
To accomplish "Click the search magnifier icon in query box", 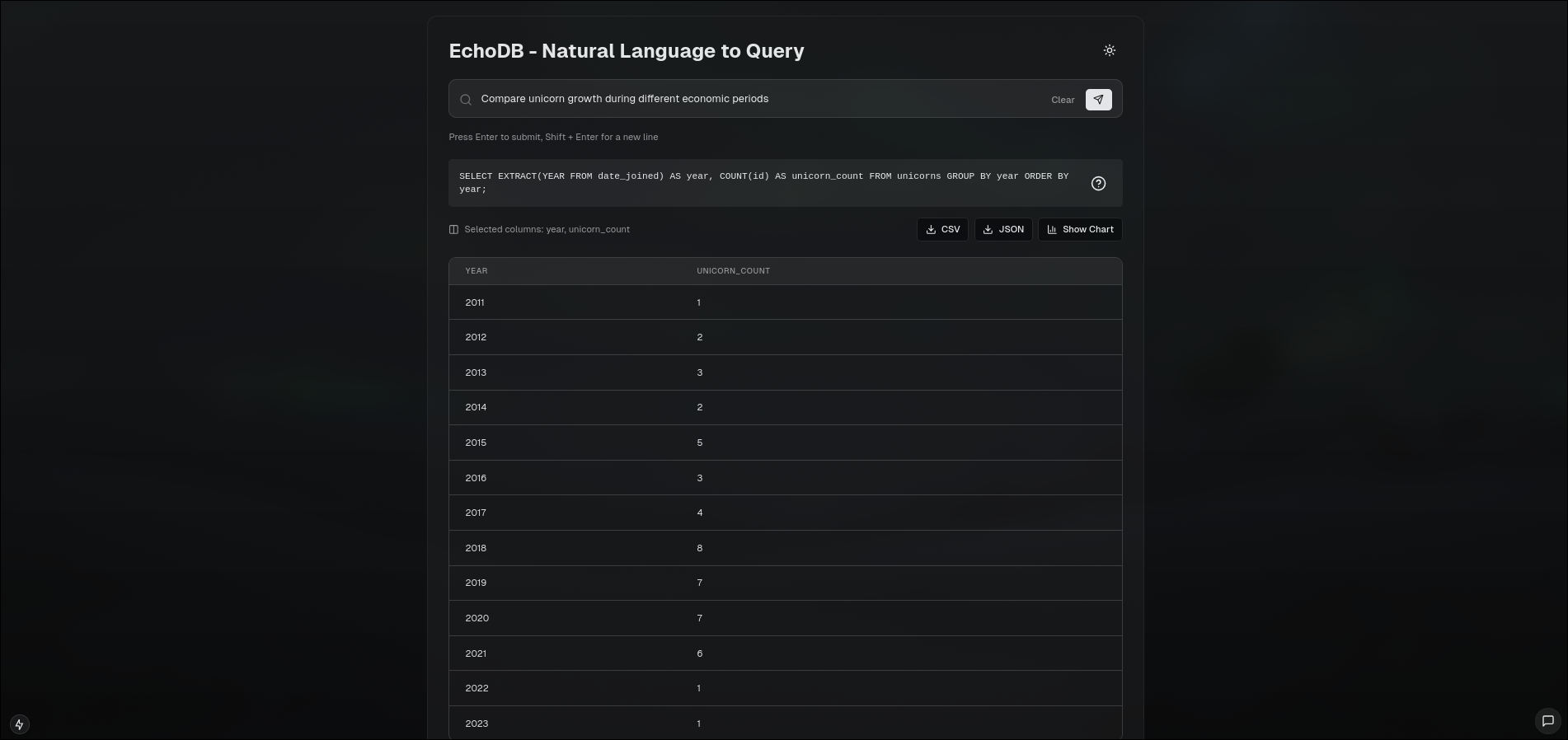I will [466, 100].
